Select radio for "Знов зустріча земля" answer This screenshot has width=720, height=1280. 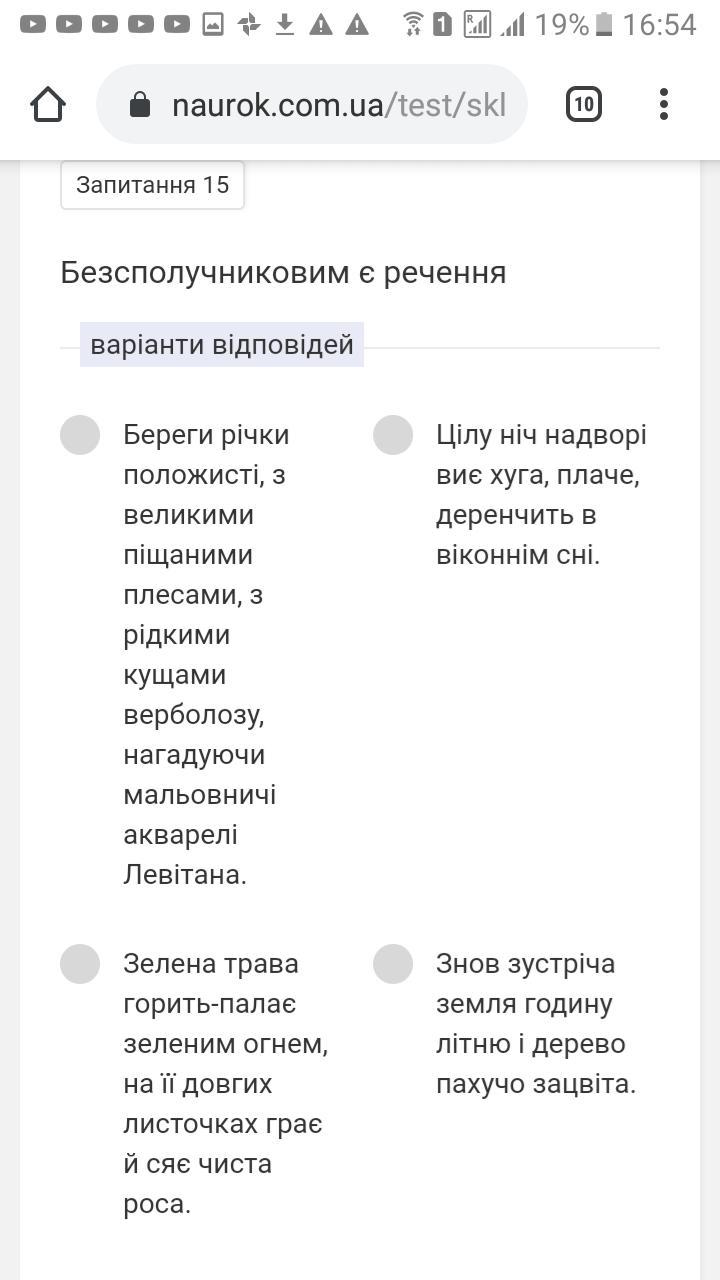[393, 964]
